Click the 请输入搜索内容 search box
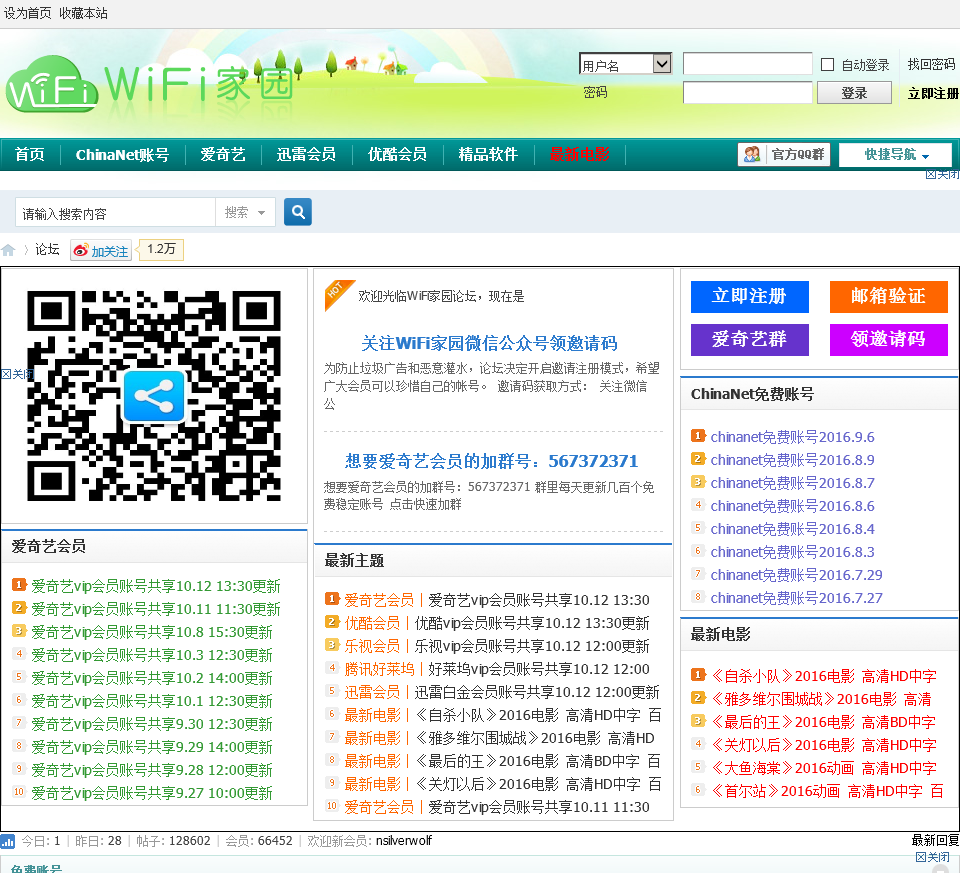960x873 pixels. click(x=116, y=213)
